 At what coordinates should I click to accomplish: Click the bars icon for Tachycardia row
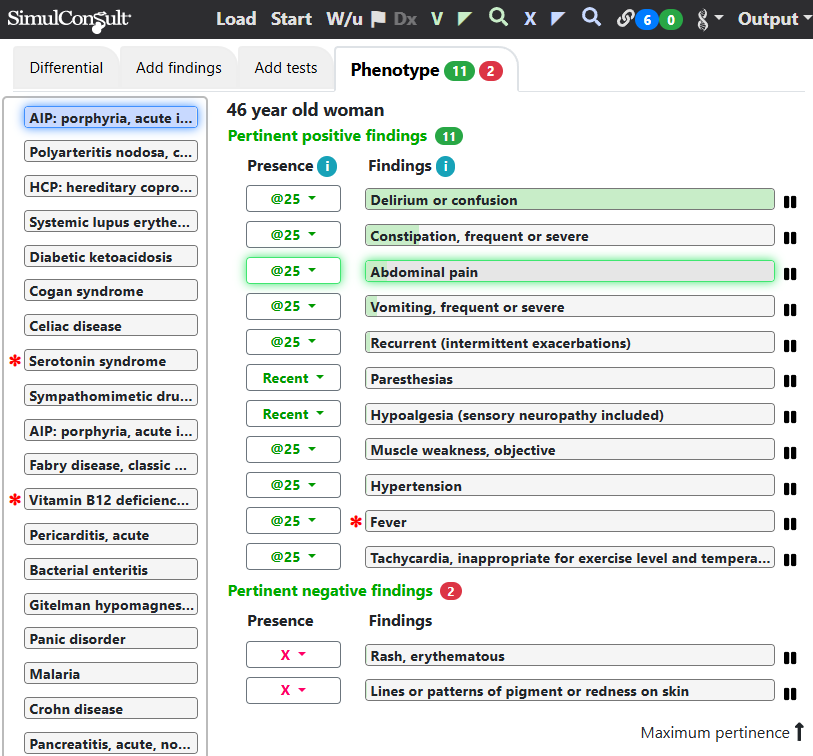(x=790, y=560)
